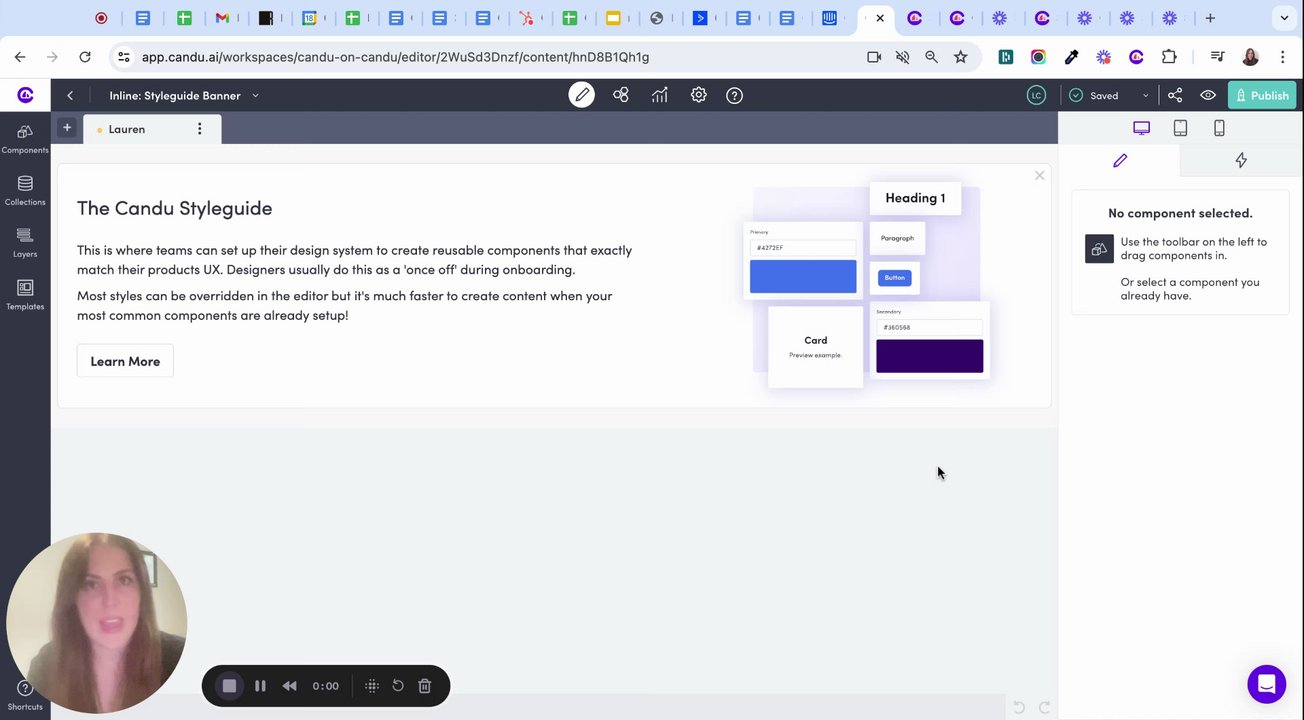Select the first banner paragraph text
Viewport: 1304px width, 720px height.
click(x=355, y=260)
